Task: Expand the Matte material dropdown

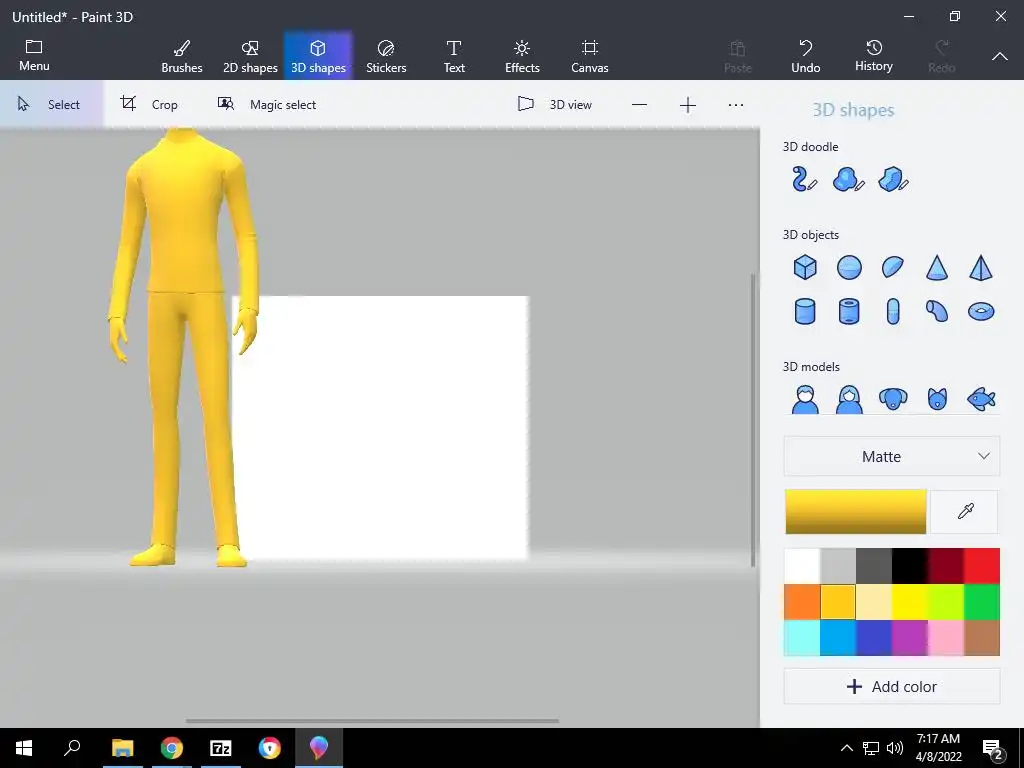Action: click(891, 456)
